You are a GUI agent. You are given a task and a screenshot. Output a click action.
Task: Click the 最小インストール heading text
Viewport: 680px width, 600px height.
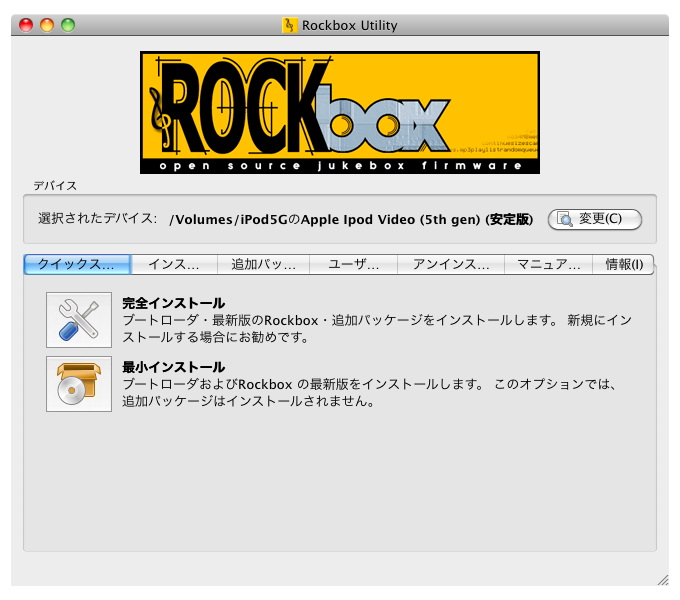[x=173, y=367]
